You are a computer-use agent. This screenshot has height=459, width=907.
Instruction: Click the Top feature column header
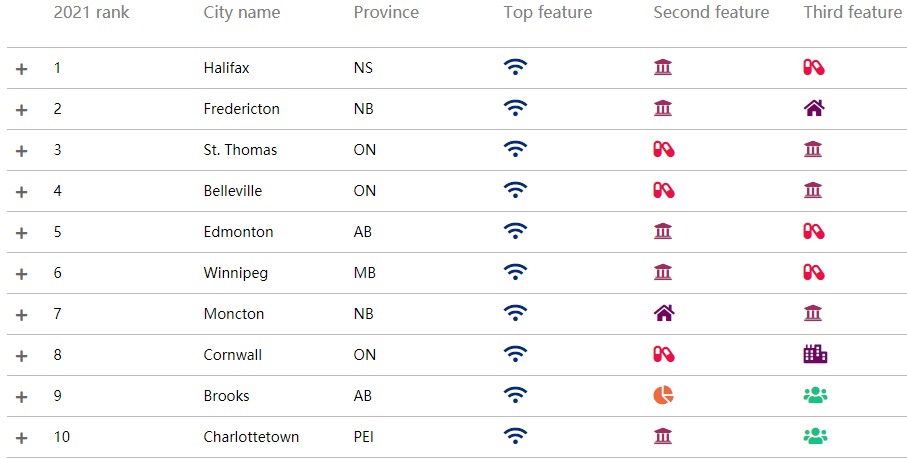tap(548, 13)
